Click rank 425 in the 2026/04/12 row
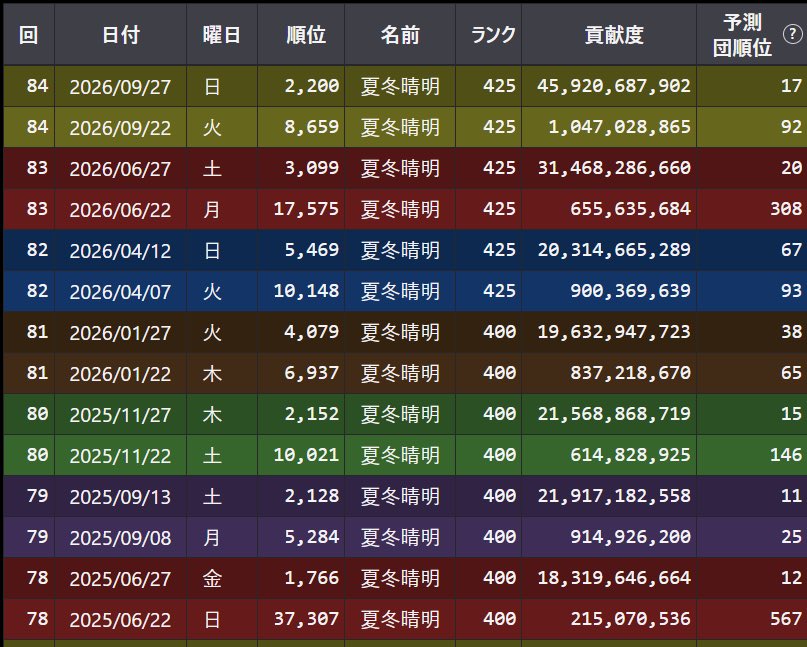The width and height of the screenshot is (807, 647). [x=499, y=250]
